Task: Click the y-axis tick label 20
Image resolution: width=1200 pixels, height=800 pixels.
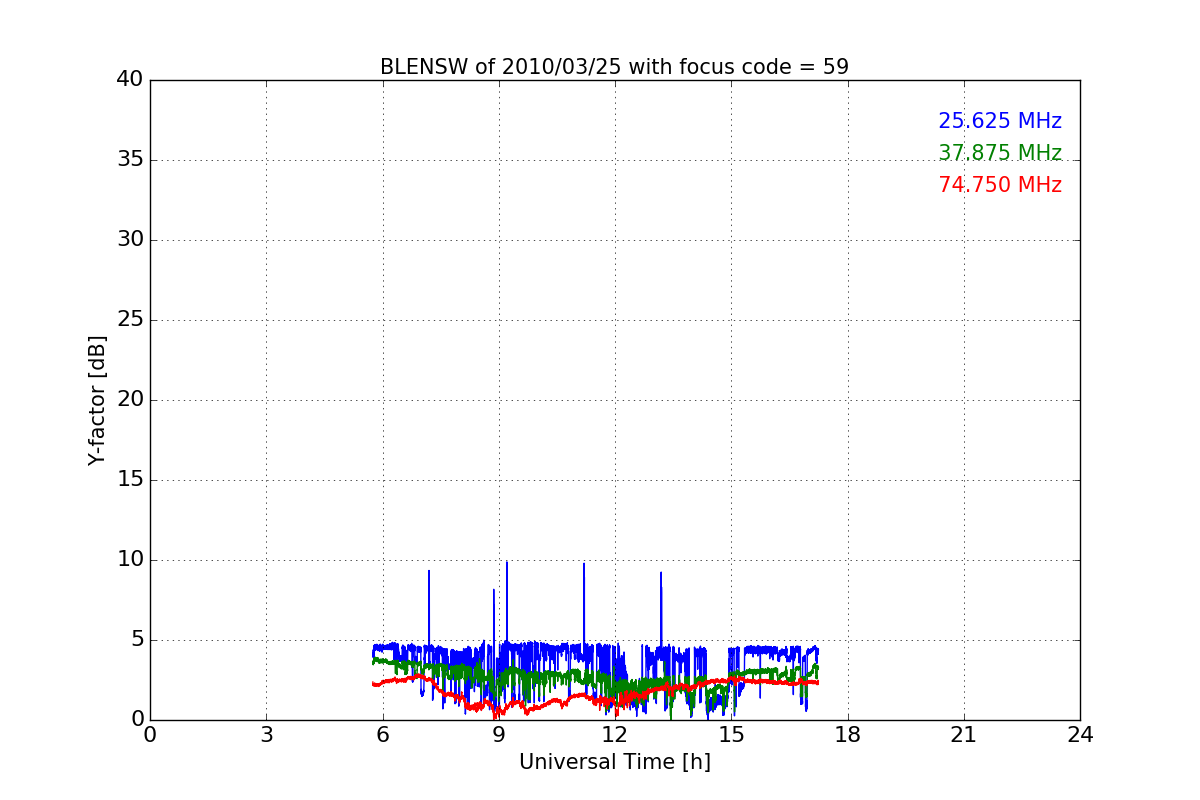Action: point(130,400)
